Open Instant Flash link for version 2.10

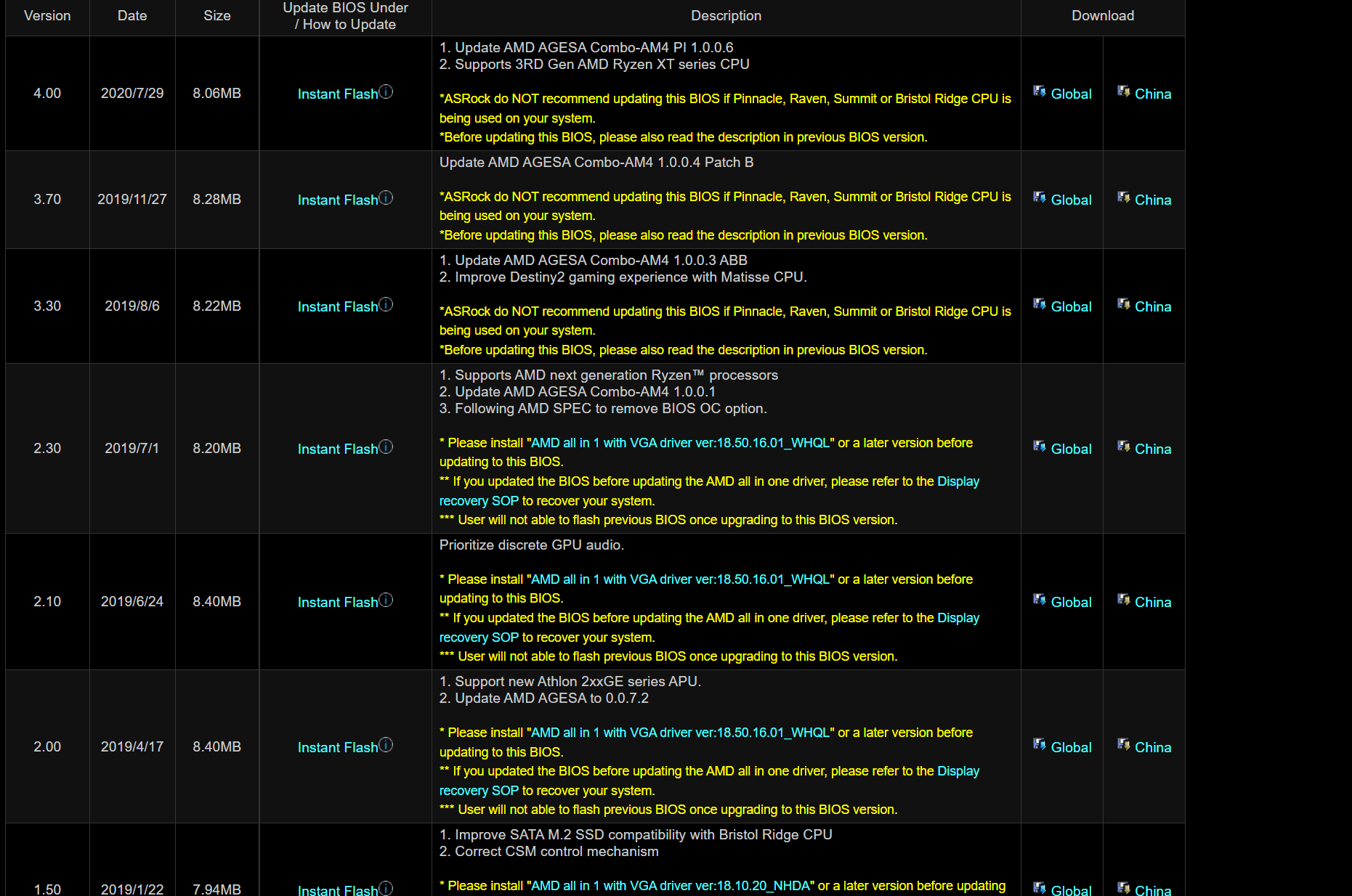click(x=338, y=602)
